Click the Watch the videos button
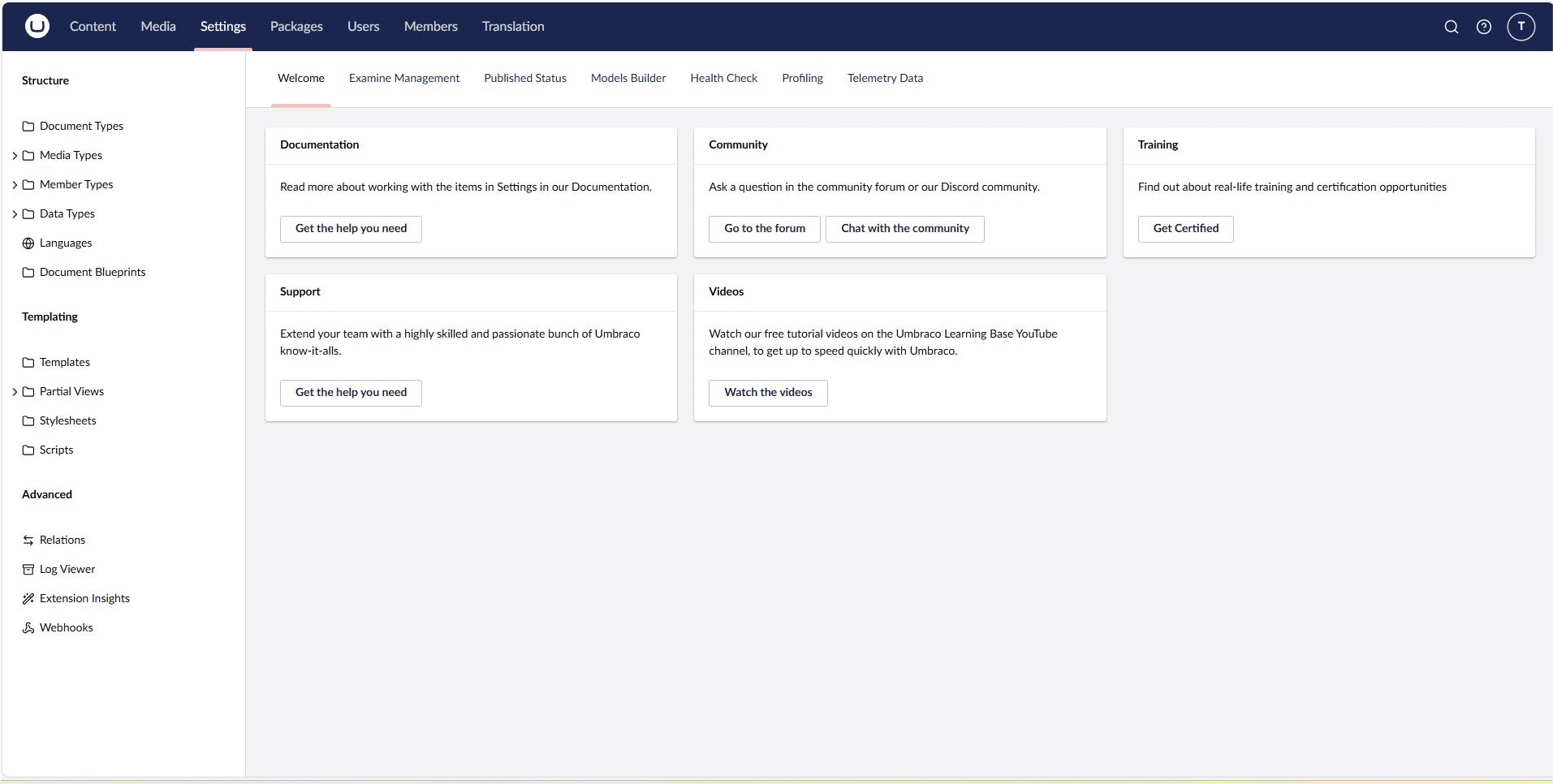Screen dimensions: 1553x784 pos(767,393)
